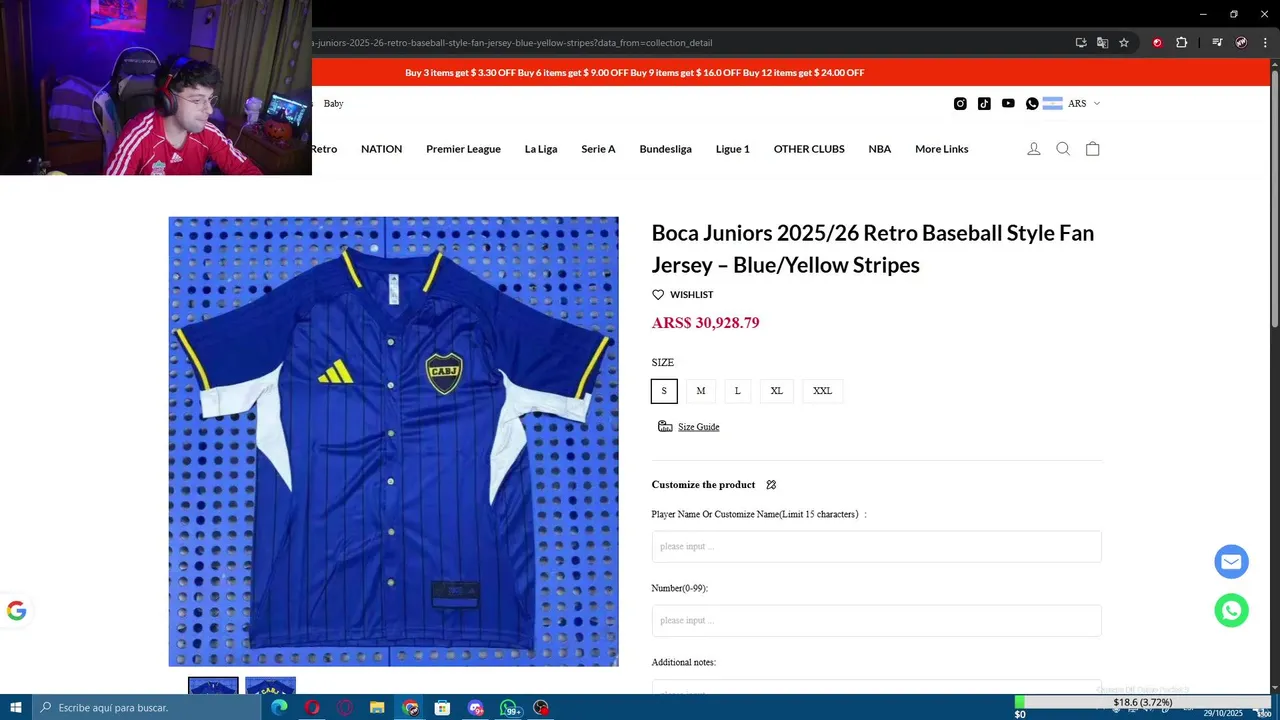This screenshot has height=720, width=1280.
Task: Open the store's TikTok page
Action: 984,104
